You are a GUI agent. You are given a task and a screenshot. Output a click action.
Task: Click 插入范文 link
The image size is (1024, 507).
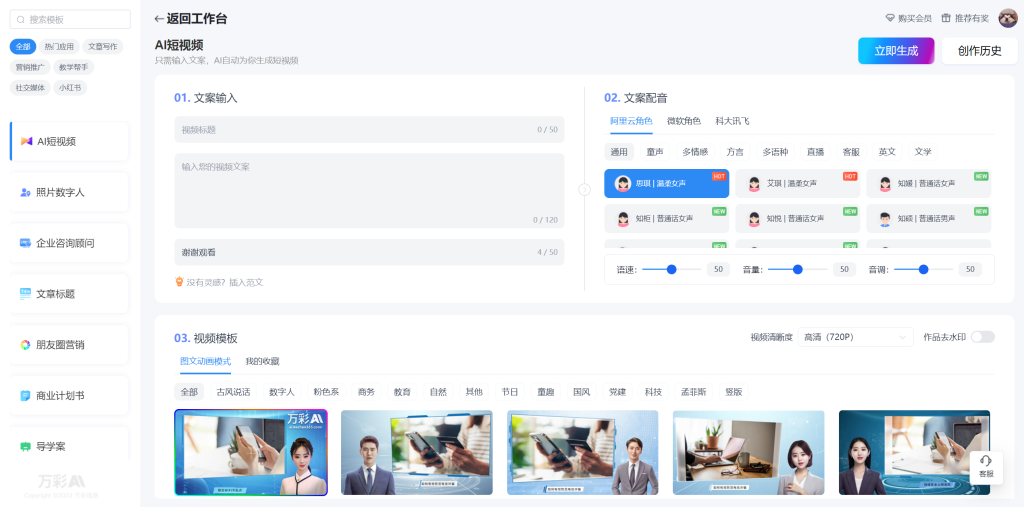246,282
